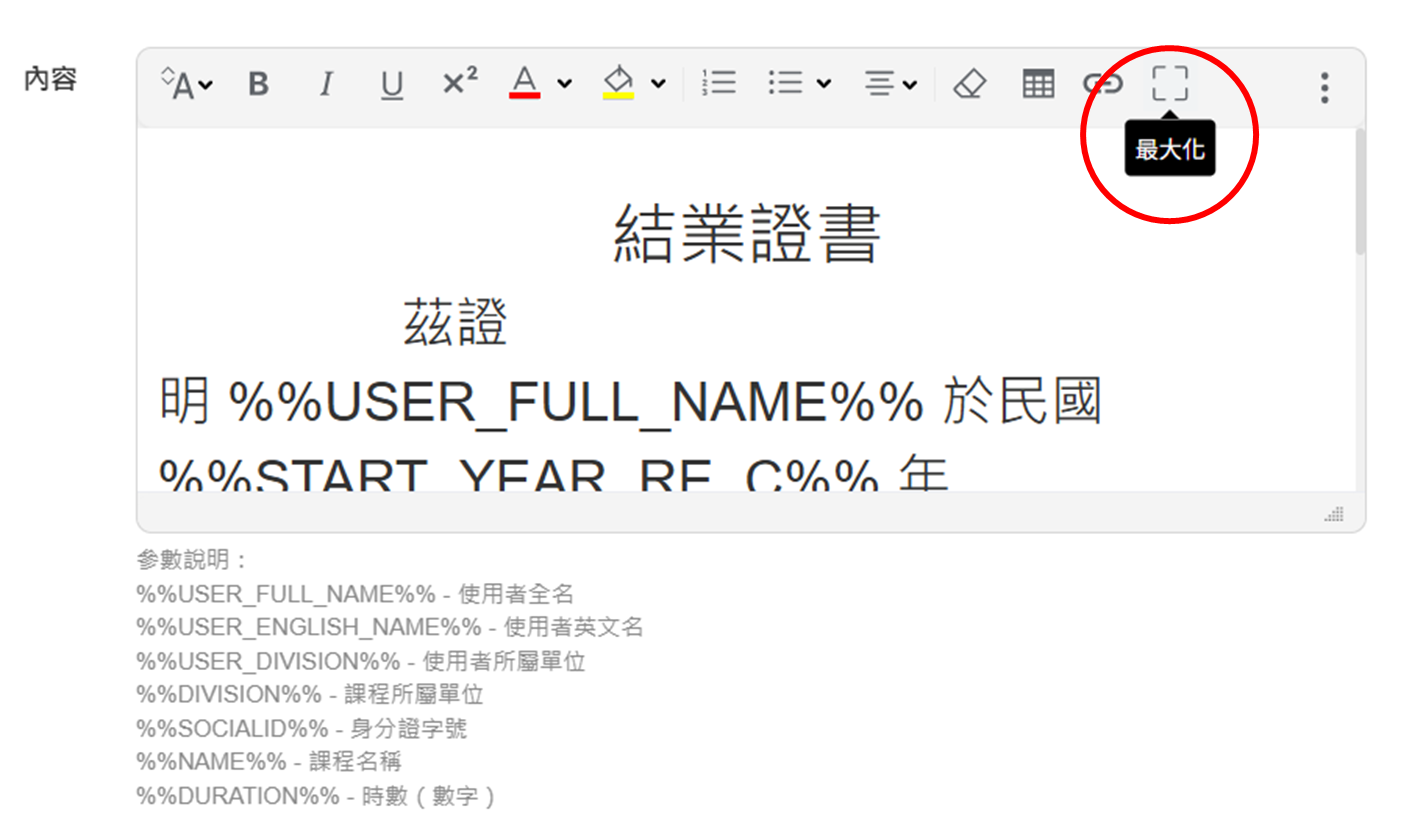Viewport: 1412px width, 815px height.
Task: Open the bullet list style dropdown arrow
Action: point(824,84)
